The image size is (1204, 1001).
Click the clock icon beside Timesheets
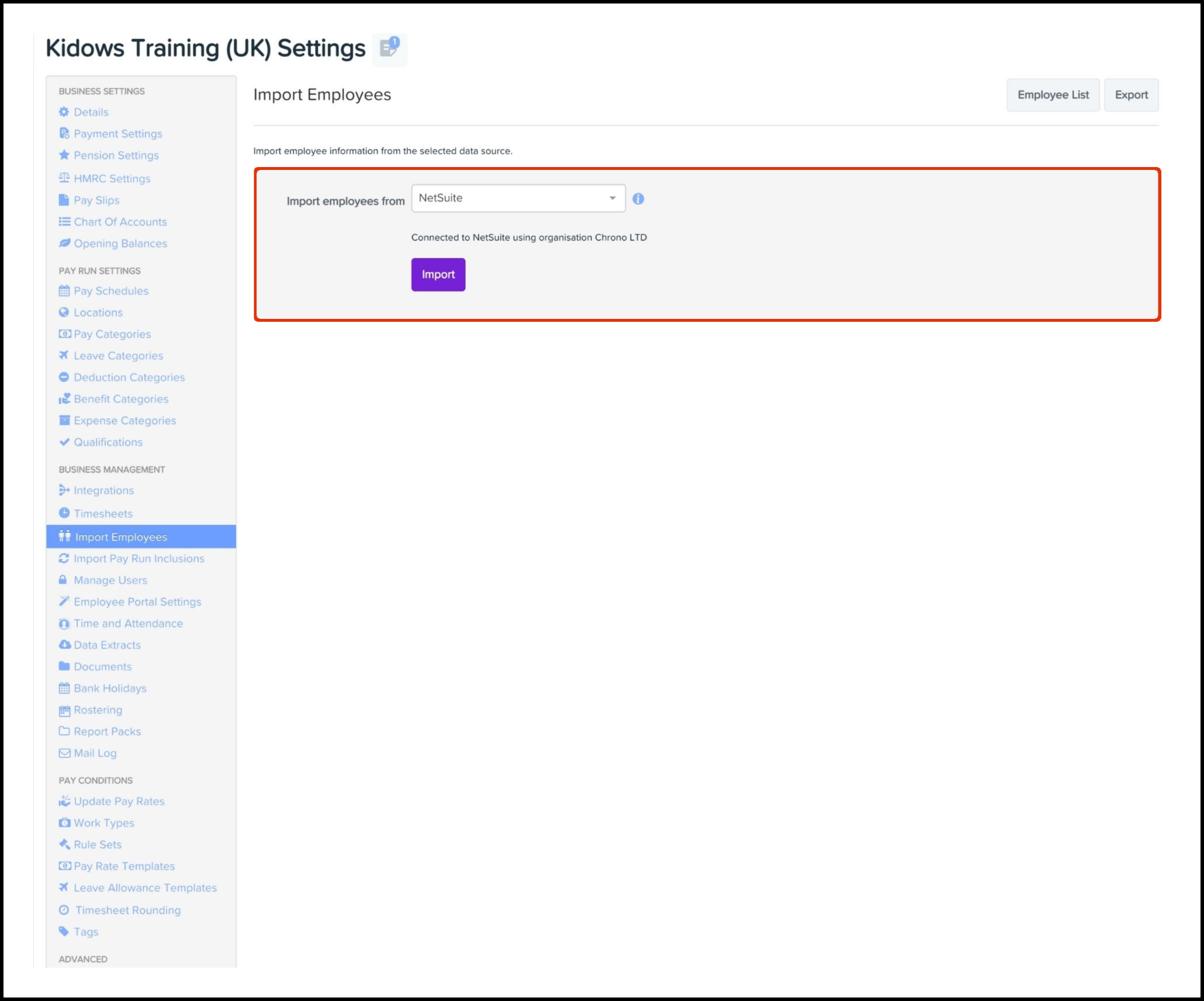pyautogui.click(x=64, y=513)
